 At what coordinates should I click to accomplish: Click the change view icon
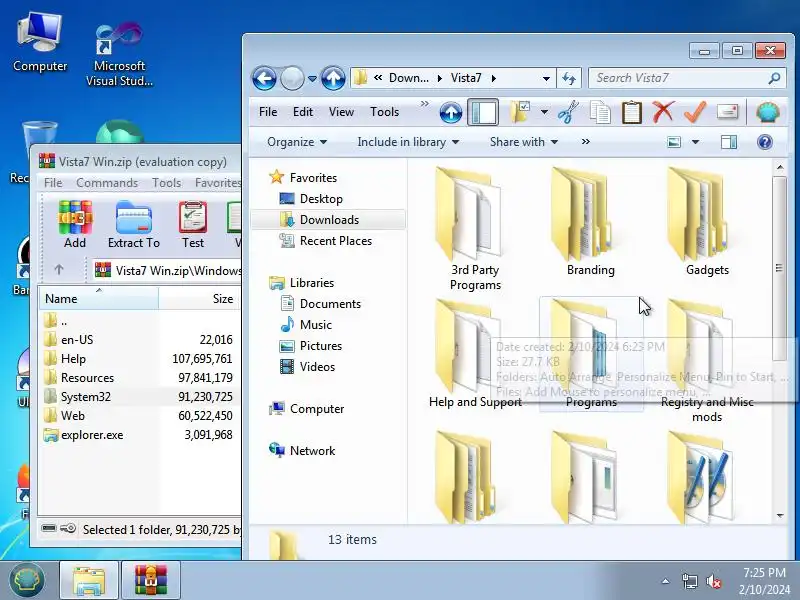674,142
